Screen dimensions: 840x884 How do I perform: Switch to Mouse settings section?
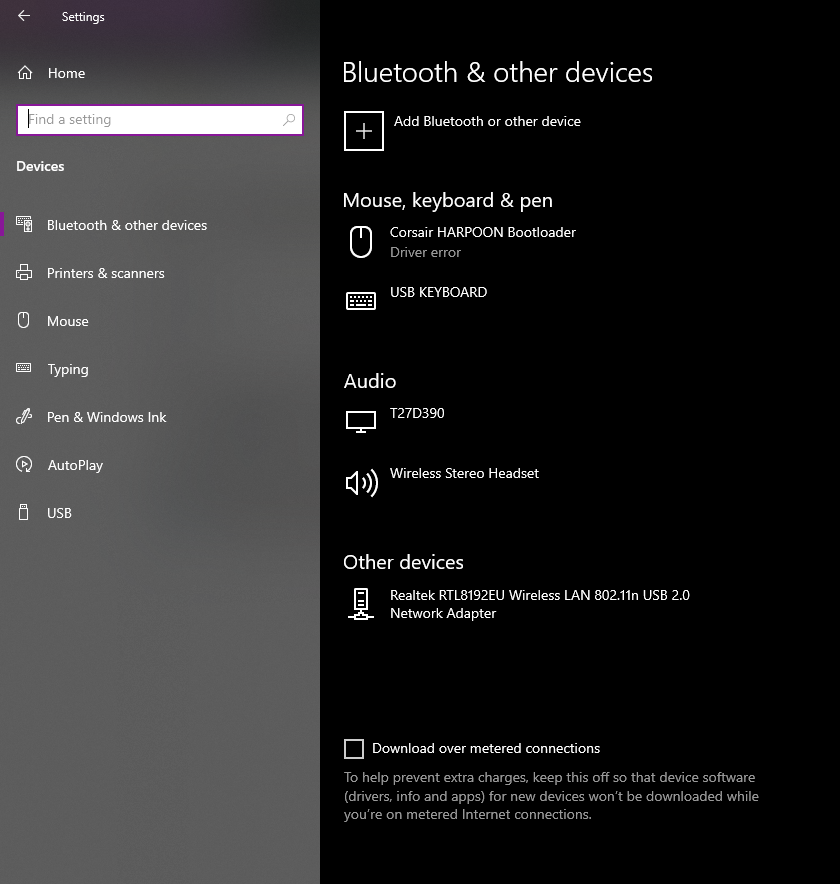(68, 321)
